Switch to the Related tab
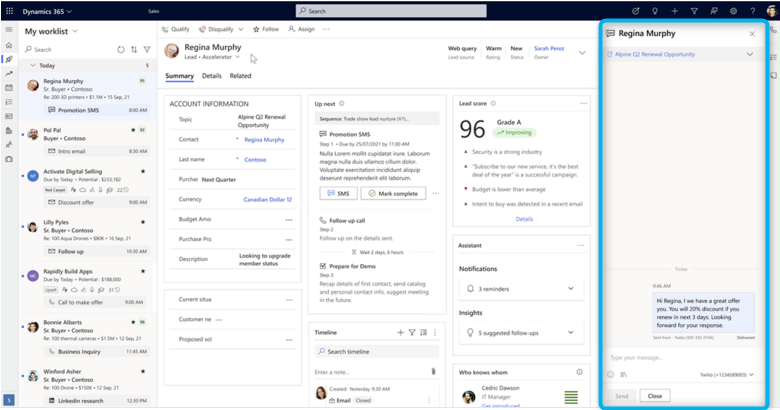This screenshot has height=410, width=780. click(240, 76)
